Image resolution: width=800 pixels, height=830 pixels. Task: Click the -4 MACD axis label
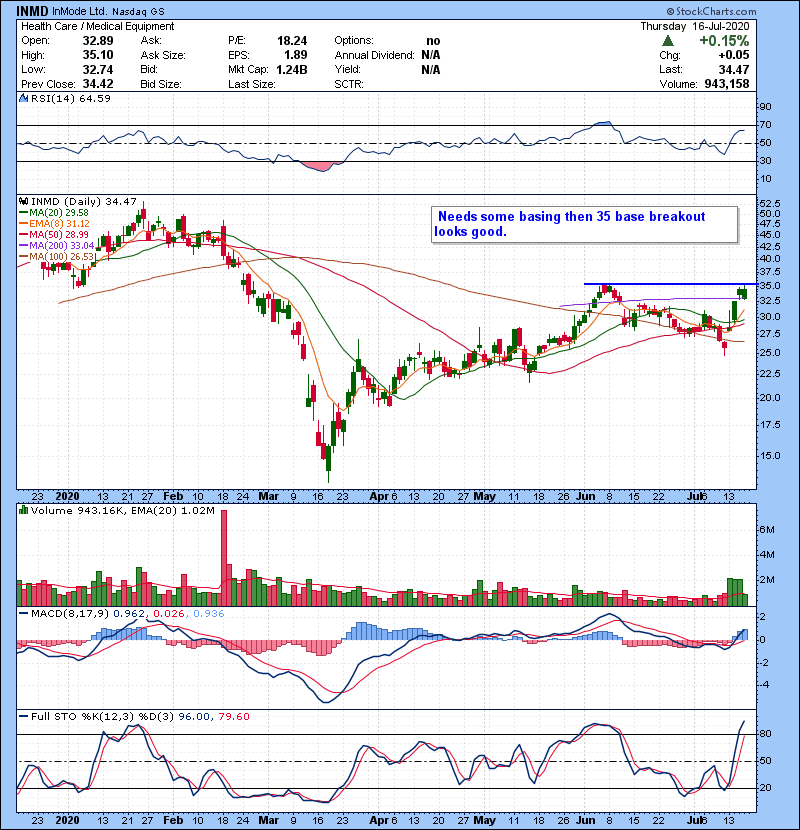[x=765, y=685]
